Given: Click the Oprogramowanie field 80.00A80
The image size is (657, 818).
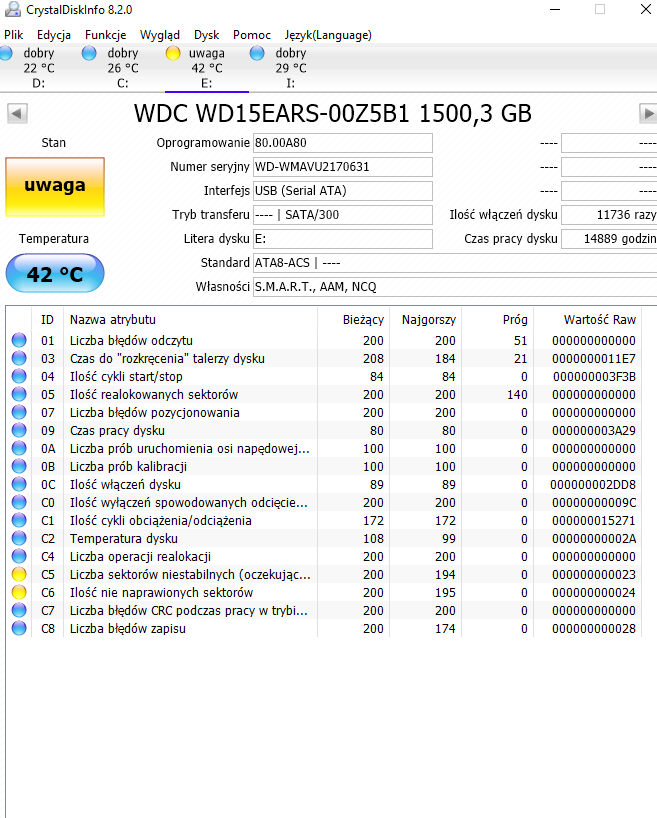Looking at the screenshot, I should coord(343,143).
